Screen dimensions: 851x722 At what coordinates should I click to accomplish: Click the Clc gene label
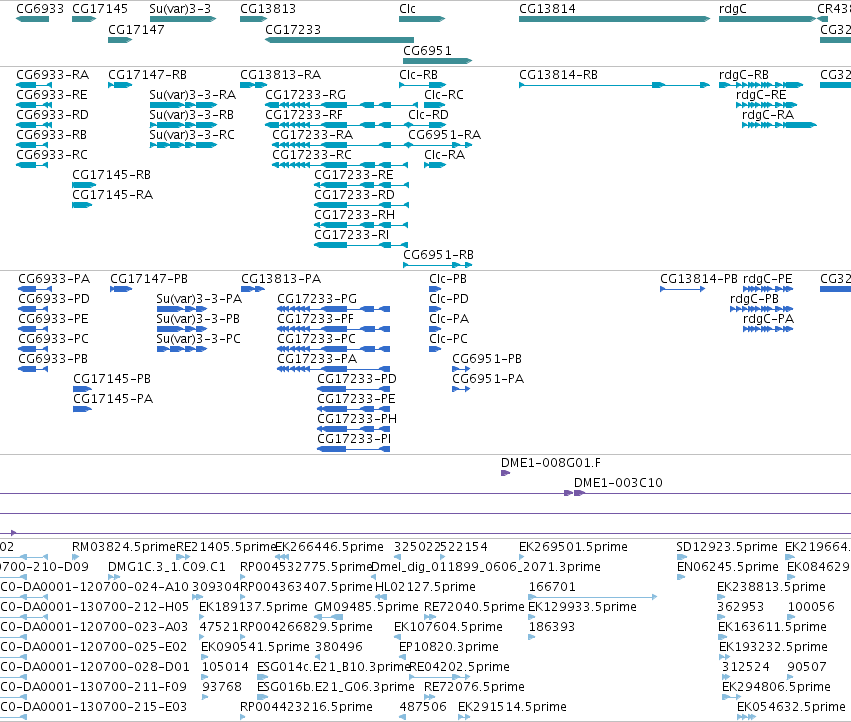(x=407, y=9)
